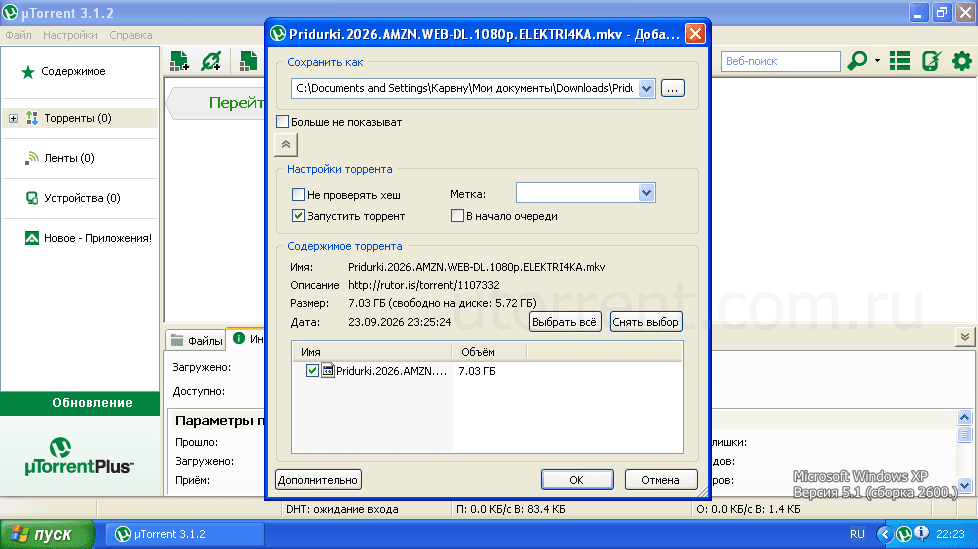Uncheck the Pridurki.2026.AMZN file checkbox
The image size is (978, 549).
point(312,371)
